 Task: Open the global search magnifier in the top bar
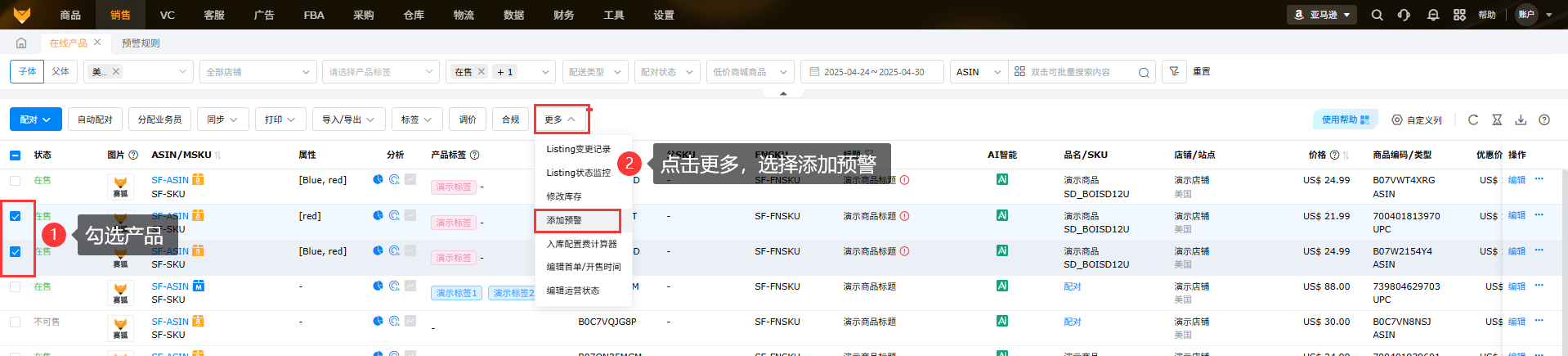pos(1378,15)
